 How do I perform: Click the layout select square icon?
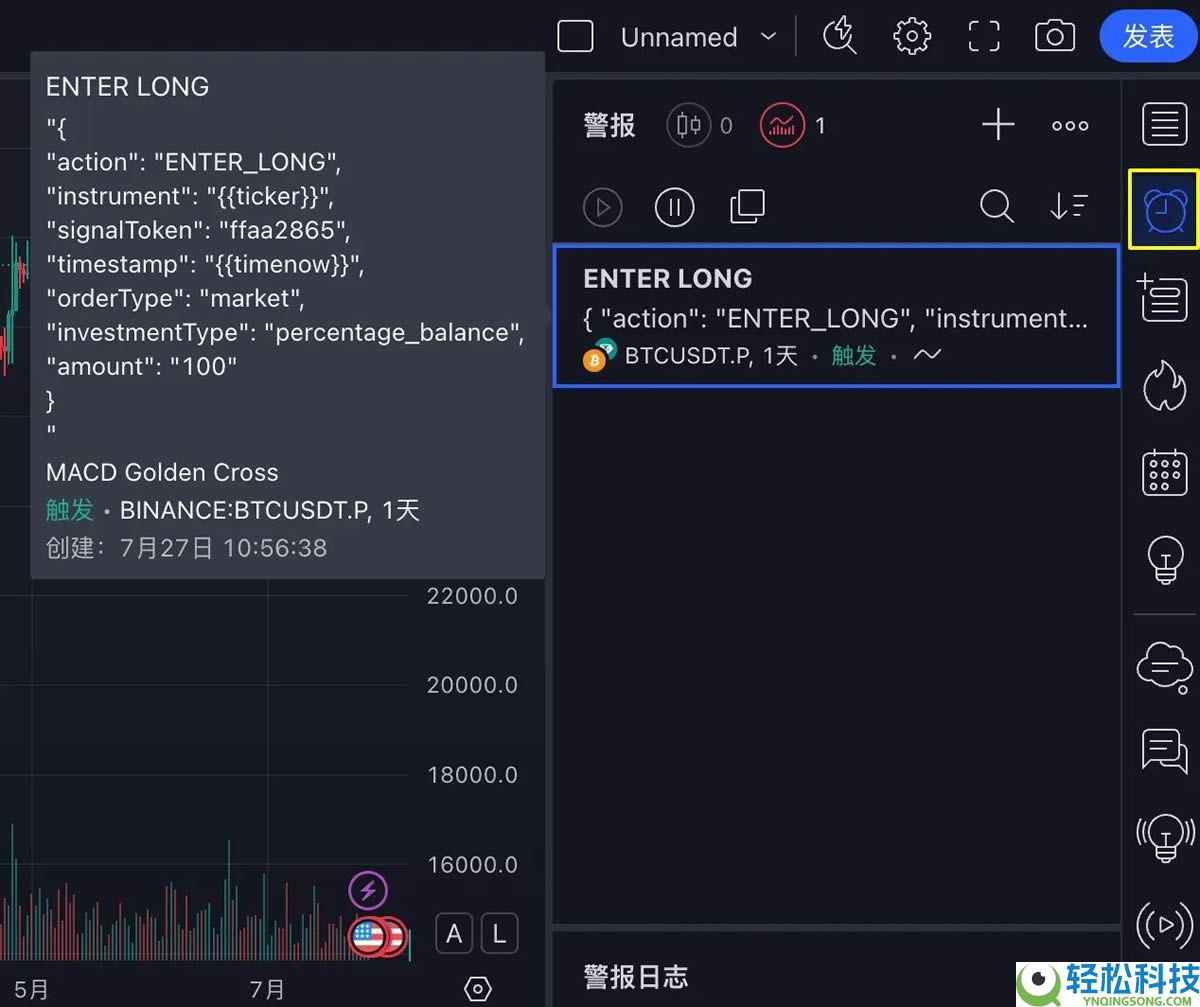click(576, 37)
